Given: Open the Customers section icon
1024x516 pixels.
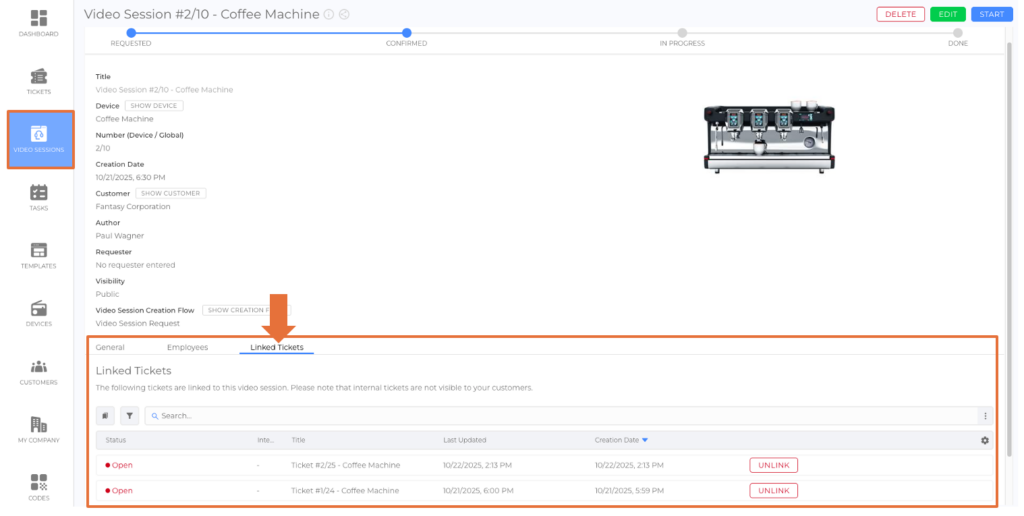Looking at the screenshot, I should (39, 371).
